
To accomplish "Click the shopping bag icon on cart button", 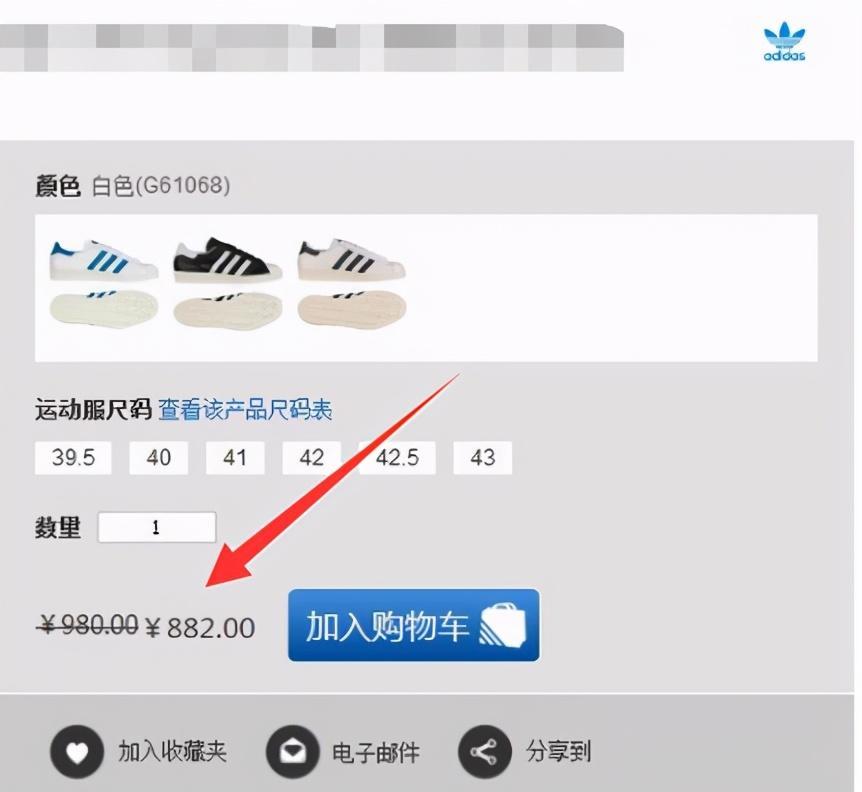I will coord(502,624).
